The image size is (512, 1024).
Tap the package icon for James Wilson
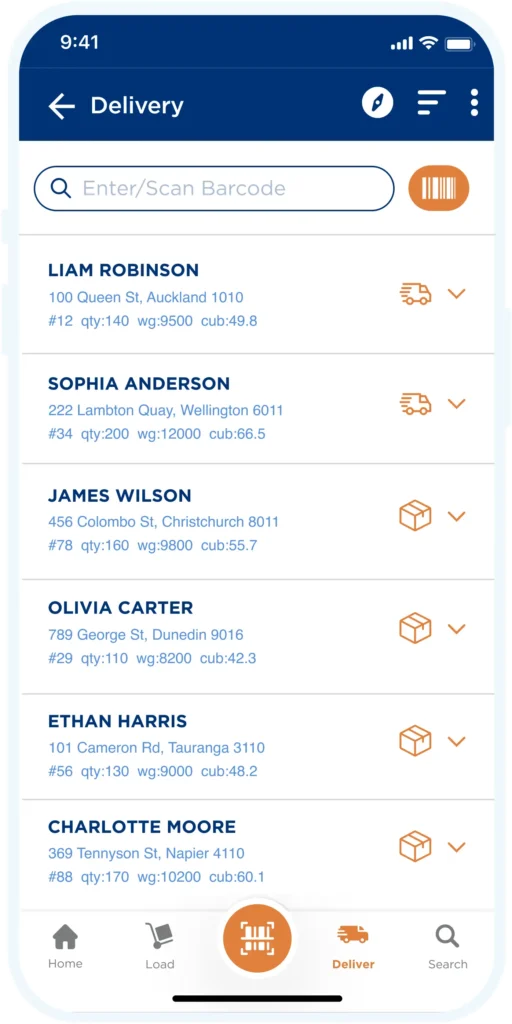415,516
